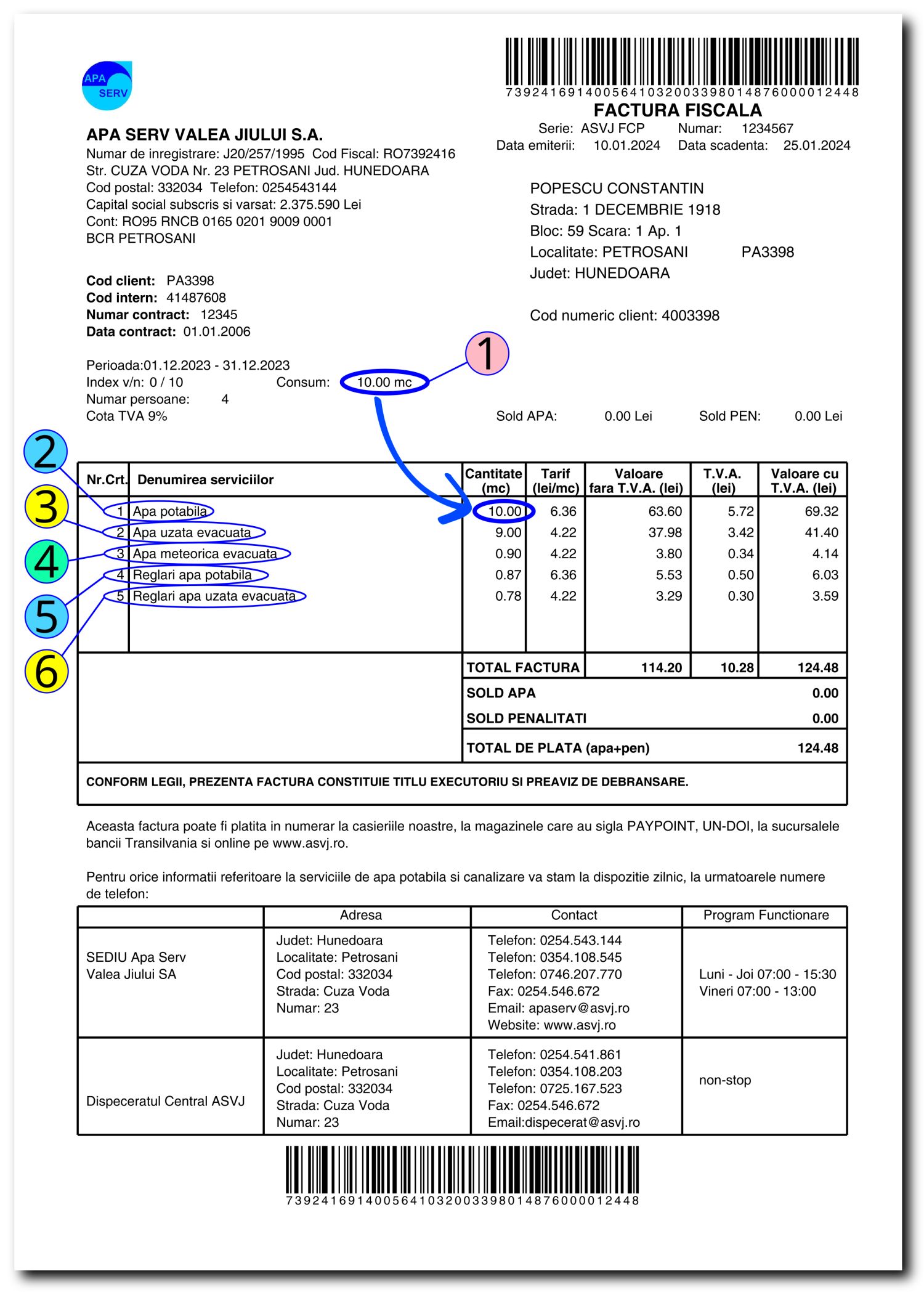This screenshot has height=1292, width=924.
Task: Click Cod numeric client 4003398
Action: (625, 315)
